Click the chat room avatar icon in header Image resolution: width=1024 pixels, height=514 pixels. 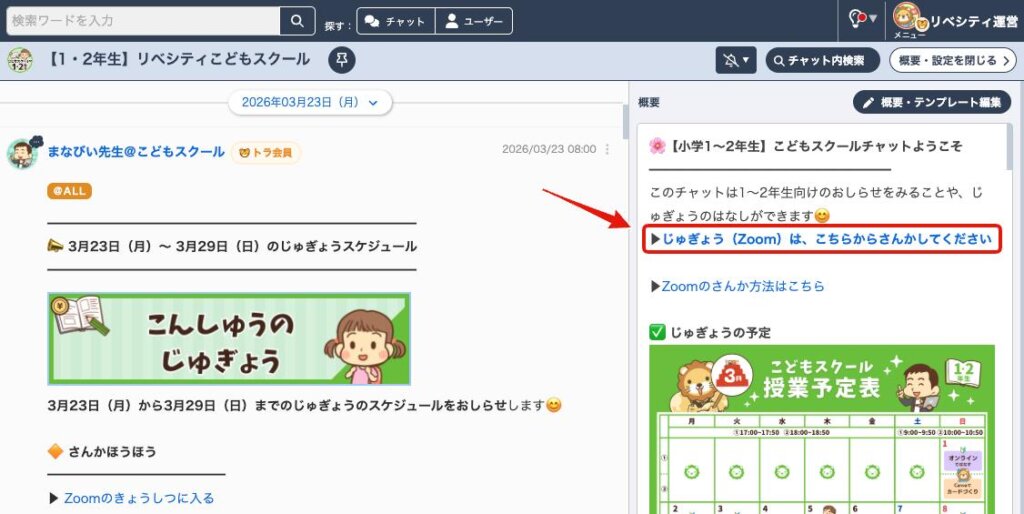pyautogui.click(x=20, y=60)
